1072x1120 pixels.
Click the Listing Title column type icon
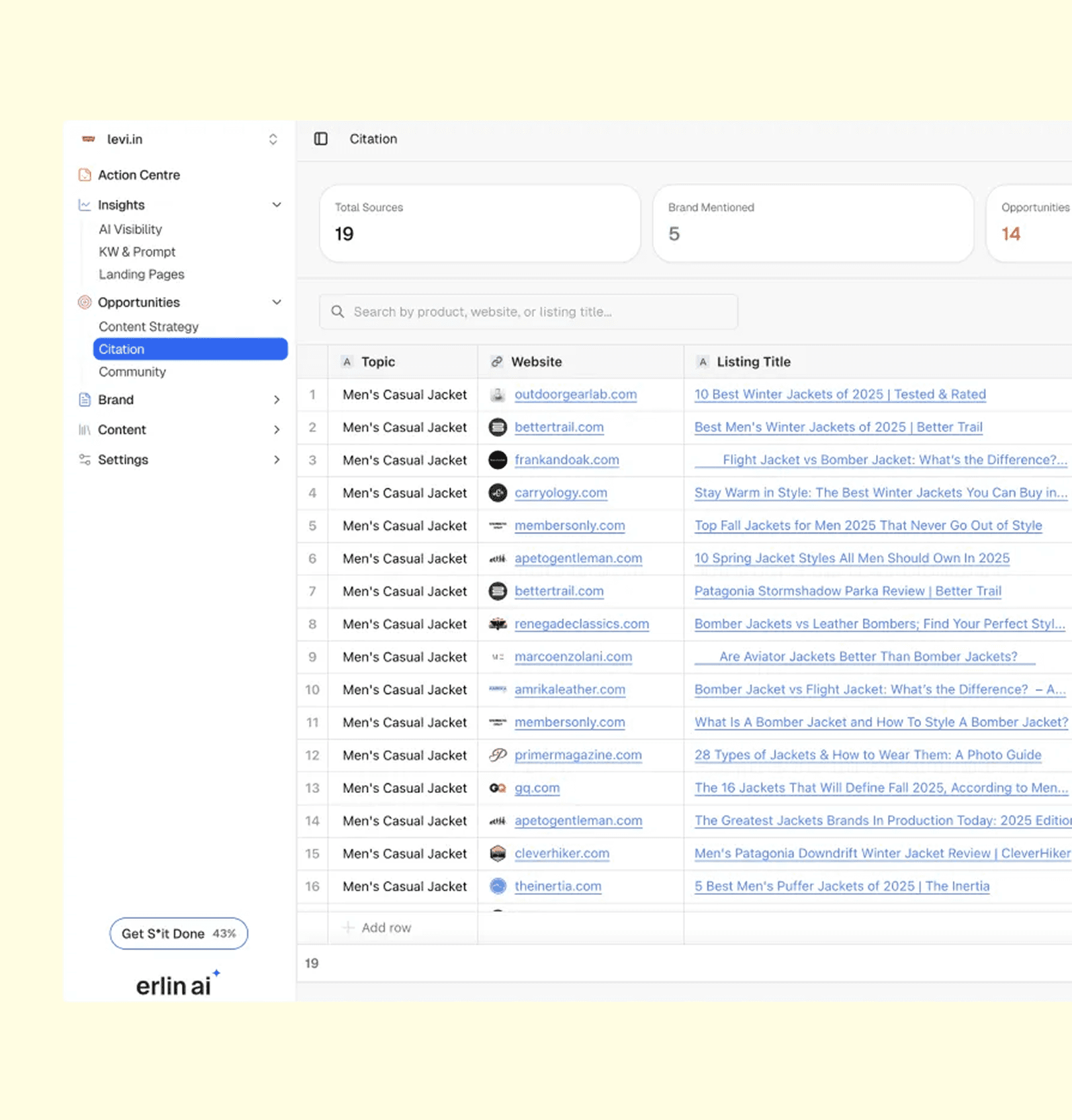[703, 362]
